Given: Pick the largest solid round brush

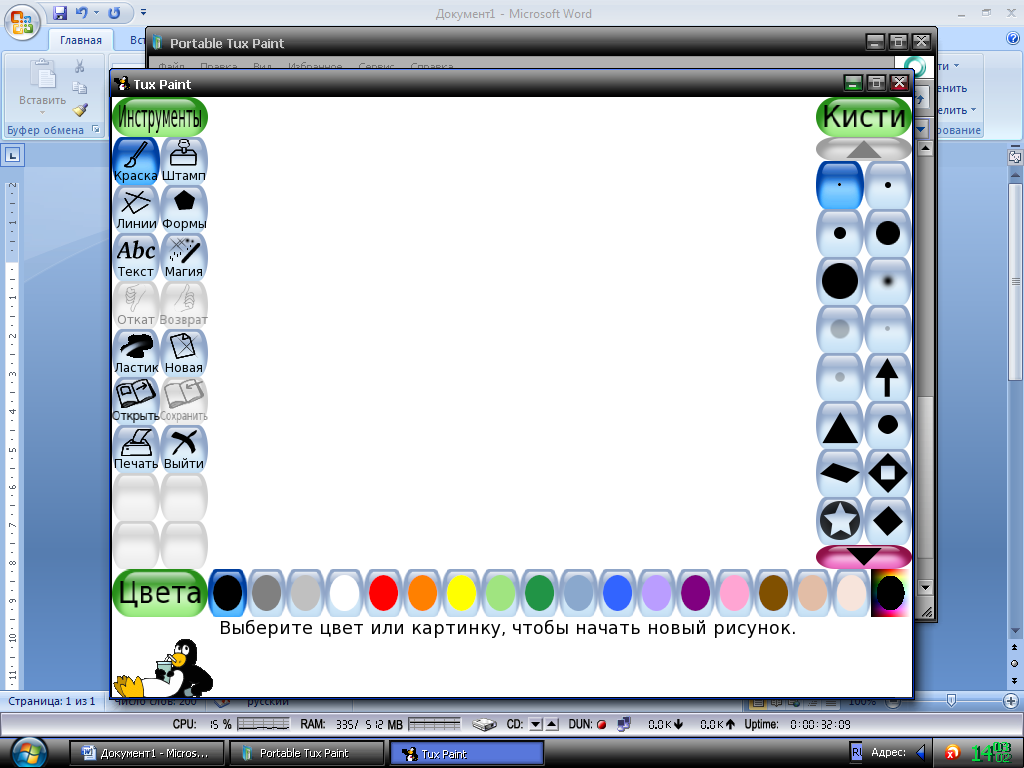Looking at the screenshot, I should click(840, 281).
